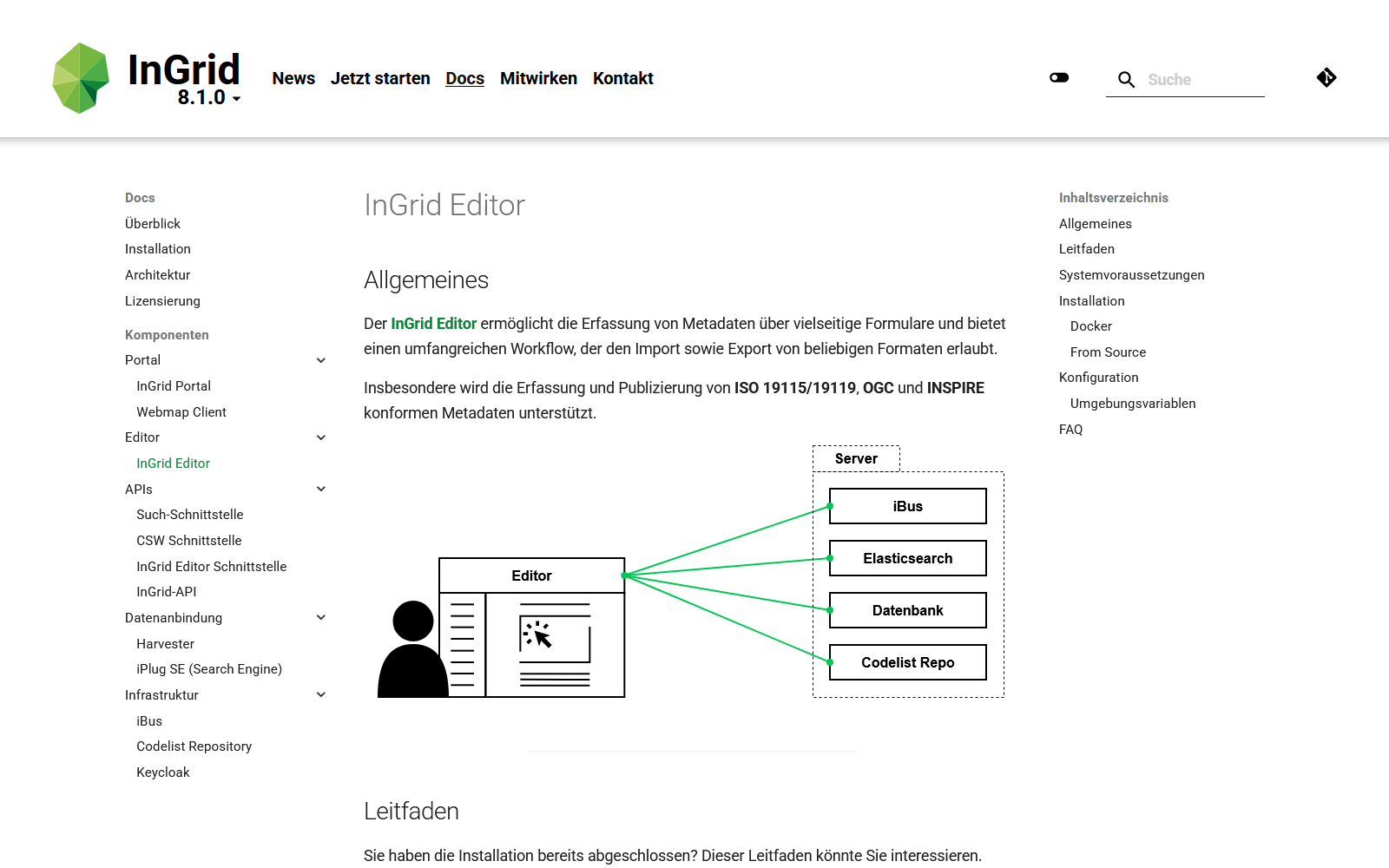This screenshot has height=868, width=1389.
Task: Click the Editor window illustration in diagram
Action: [531, 628]
